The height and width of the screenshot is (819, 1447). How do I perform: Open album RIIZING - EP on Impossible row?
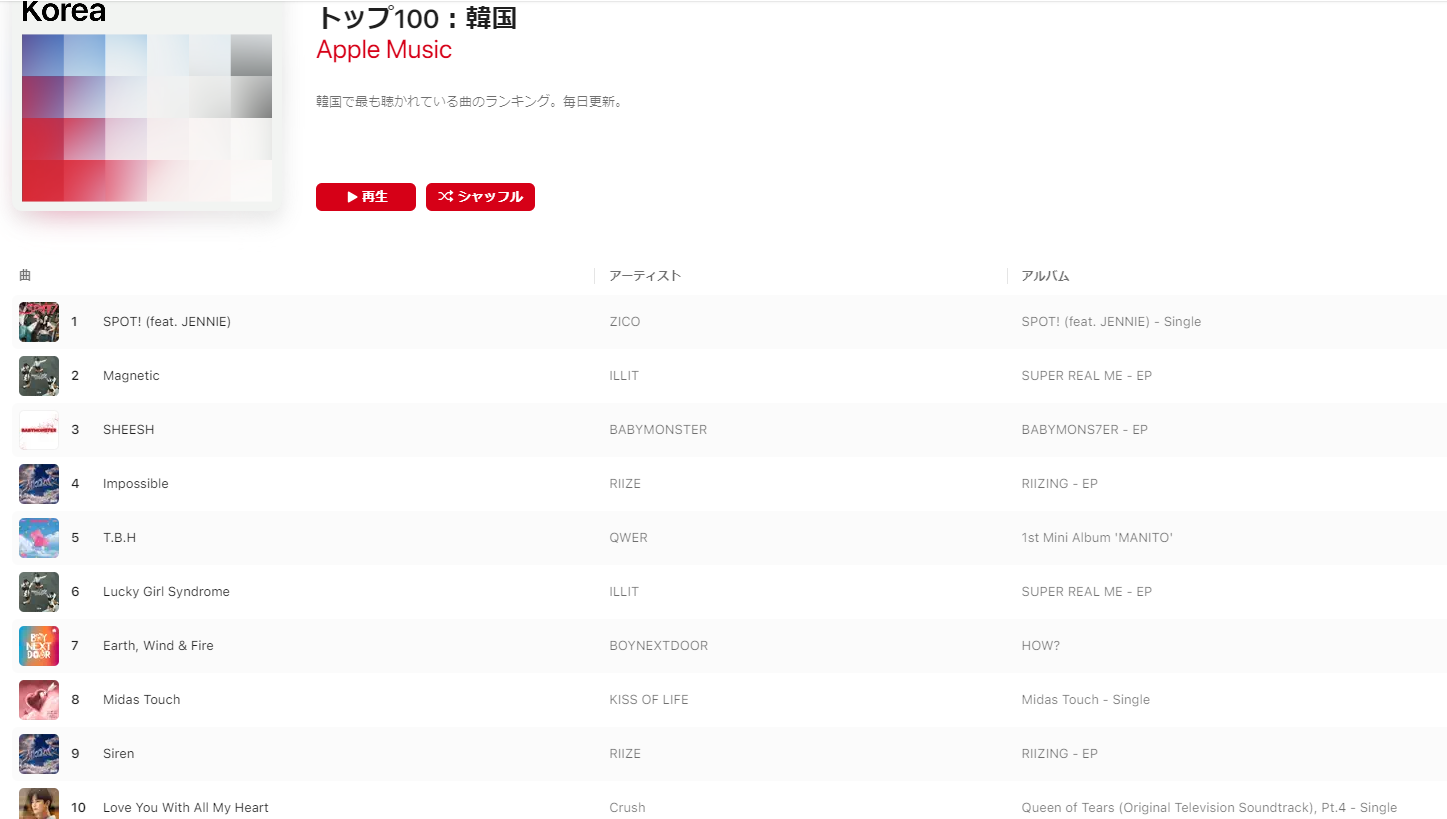click(1060, 484)
